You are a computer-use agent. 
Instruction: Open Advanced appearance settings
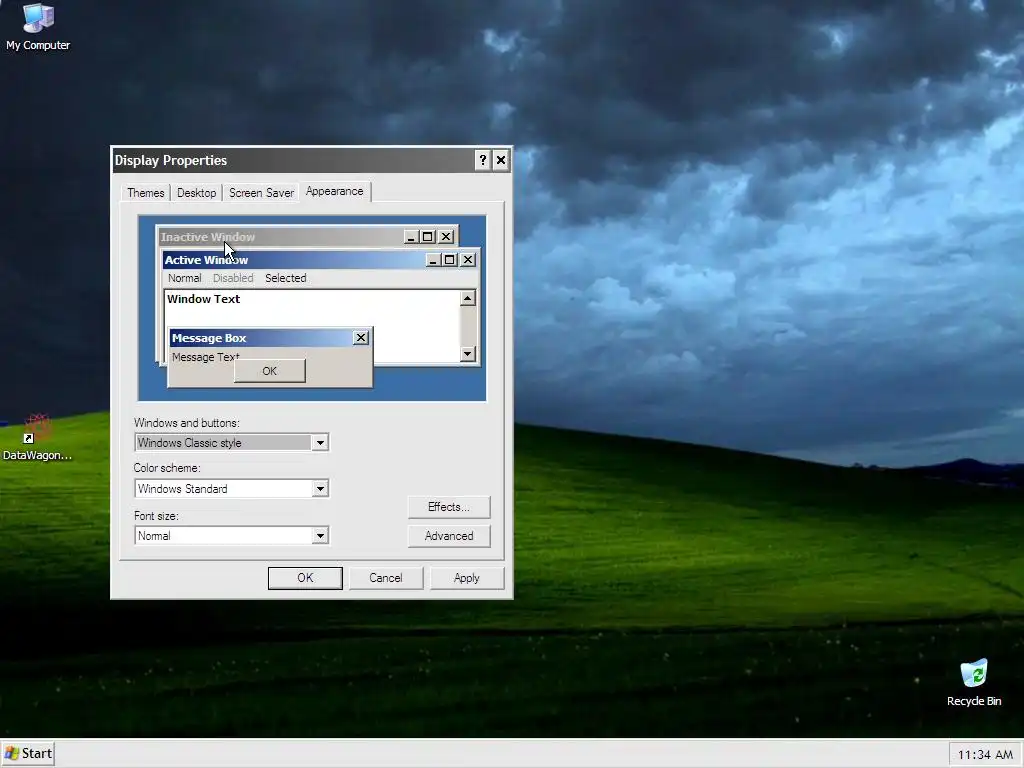(449, 536)
